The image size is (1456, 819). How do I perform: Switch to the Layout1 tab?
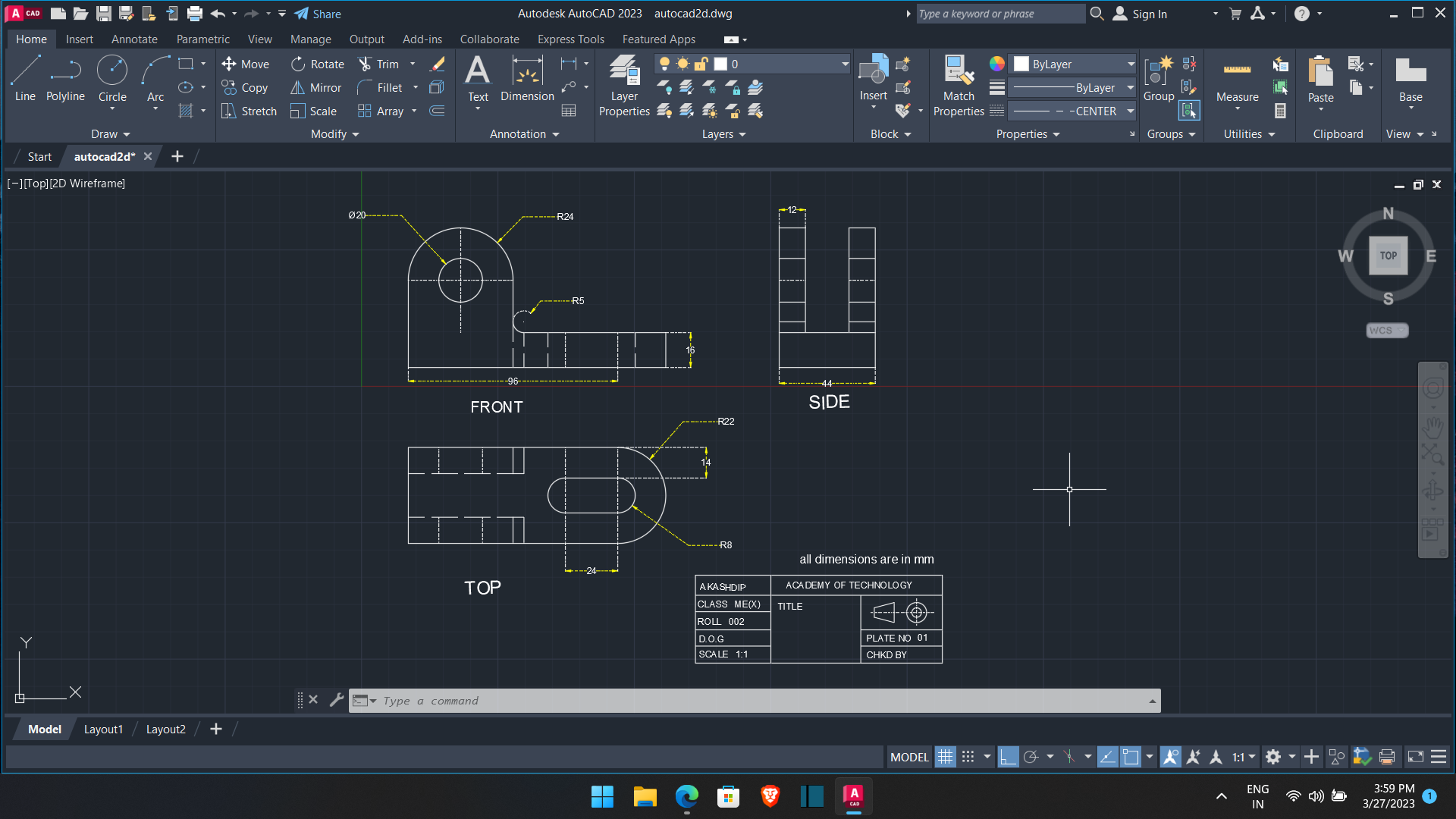pos(103,729)
